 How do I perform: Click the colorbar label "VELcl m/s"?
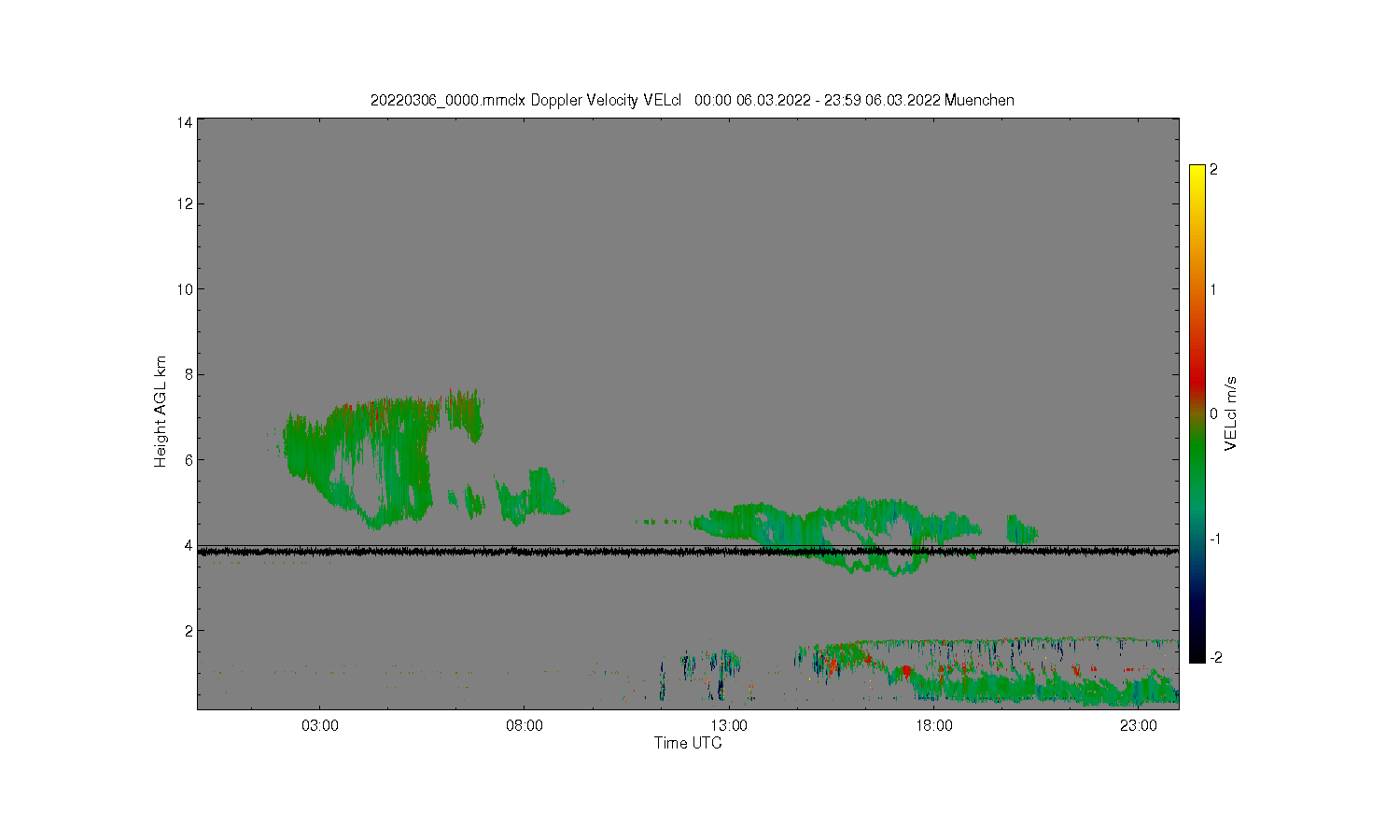(x=1231, y=413)
